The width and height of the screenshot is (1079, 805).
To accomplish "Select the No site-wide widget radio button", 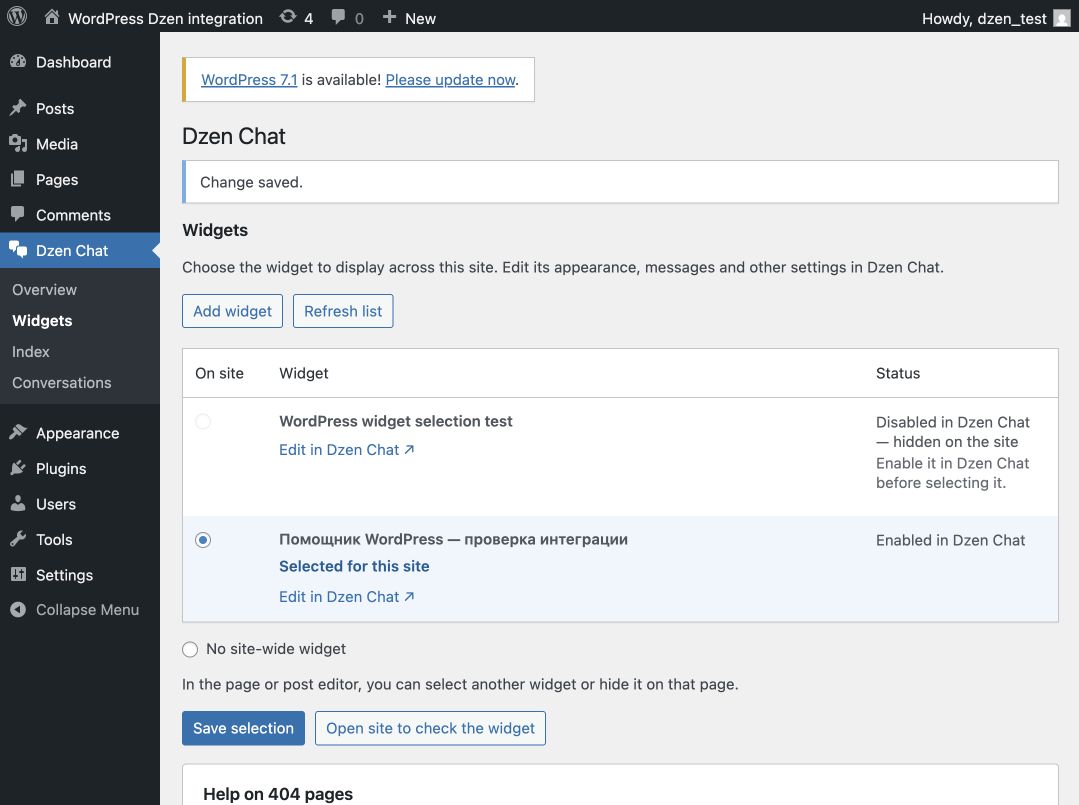I will [190, 650].
